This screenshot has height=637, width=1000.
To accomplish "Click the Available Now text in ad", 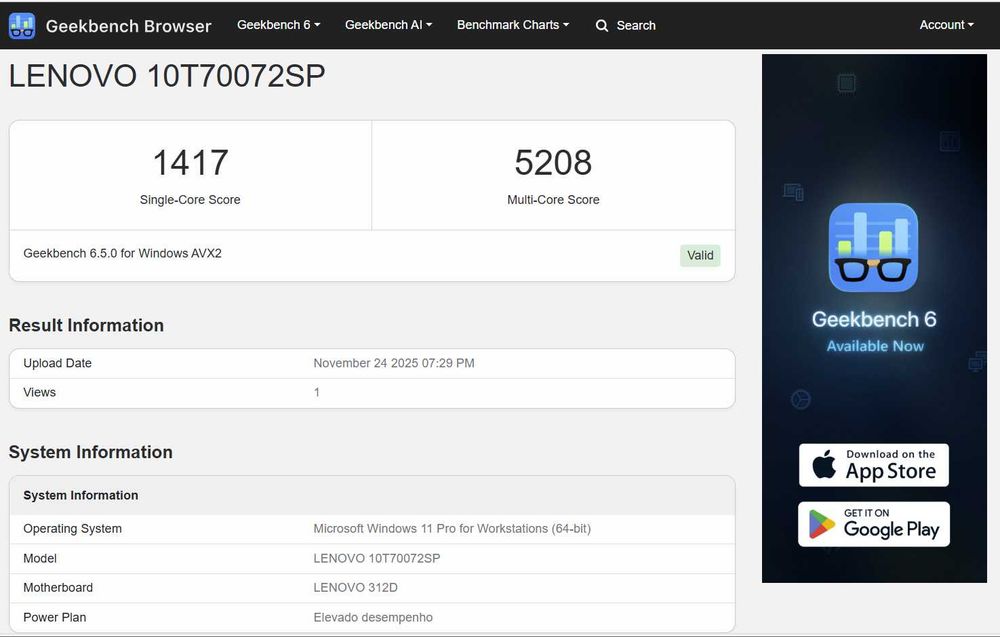I will 875,346.
